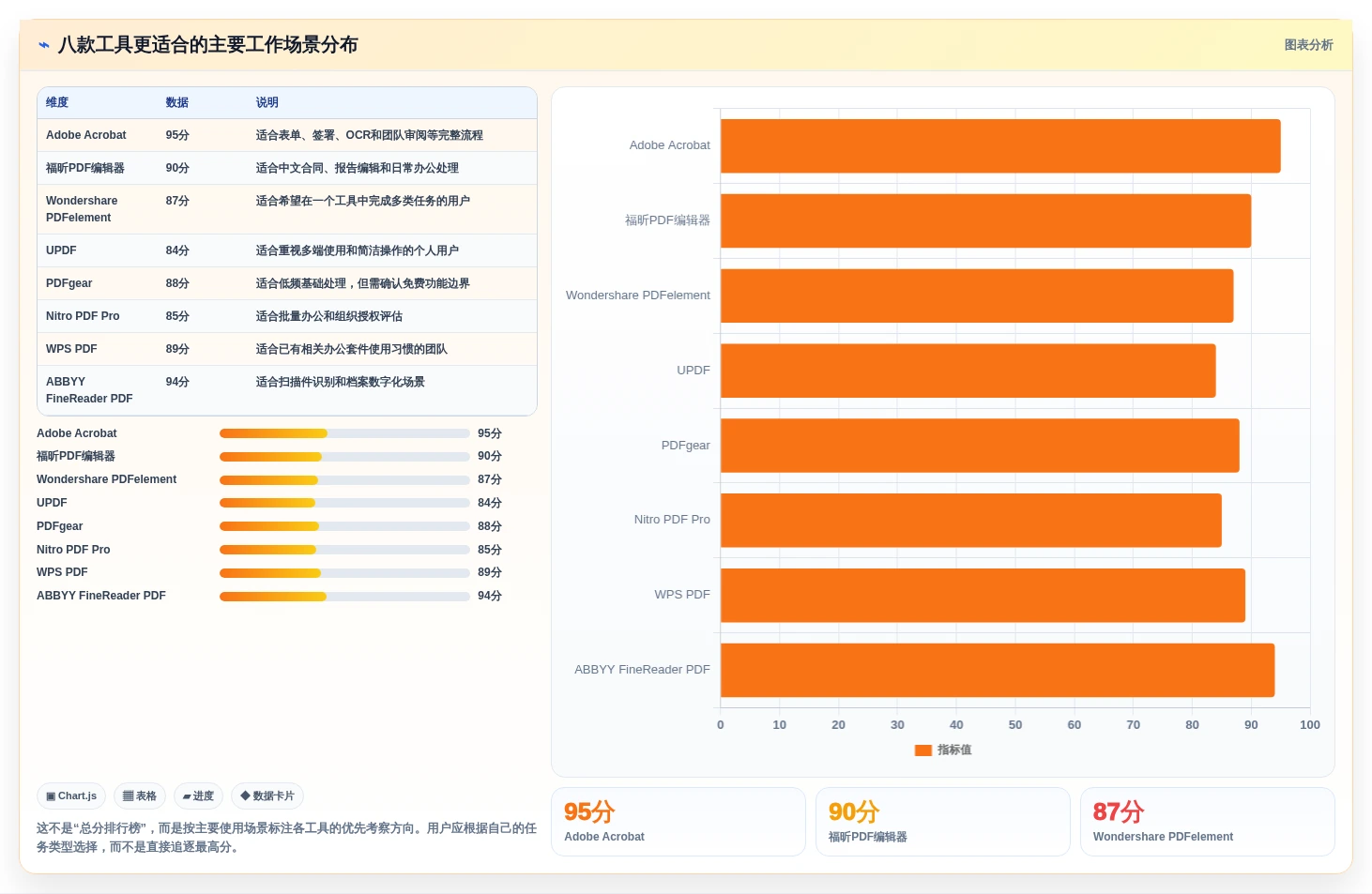This screenshot has width=1372, height=894.
Task: Select the PDFgear table row name
Action: (x=69, y=283)
